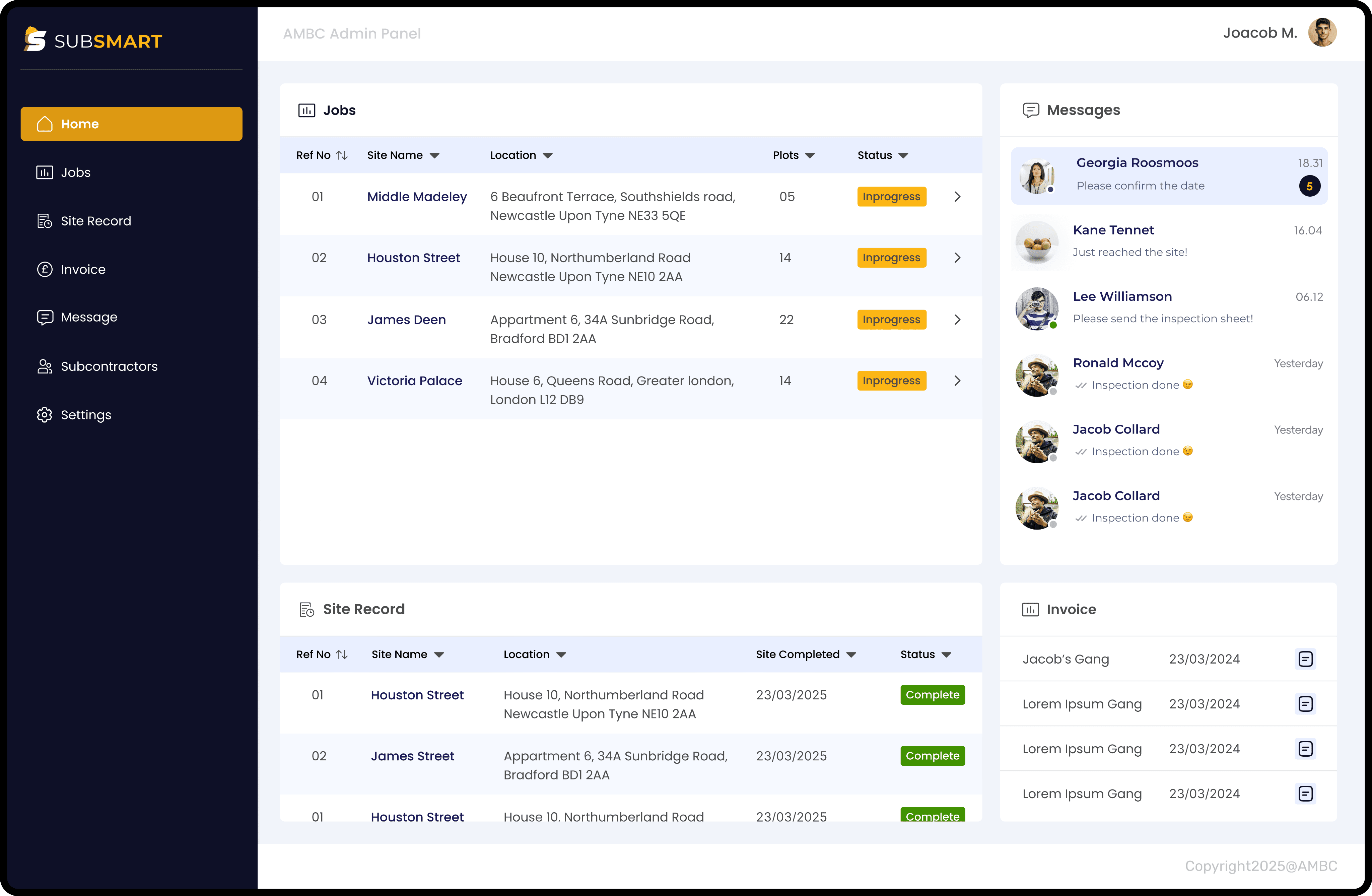Open Victoria Palace row arrow
This screenshot has height=896, width=1372.
[957, 381]
